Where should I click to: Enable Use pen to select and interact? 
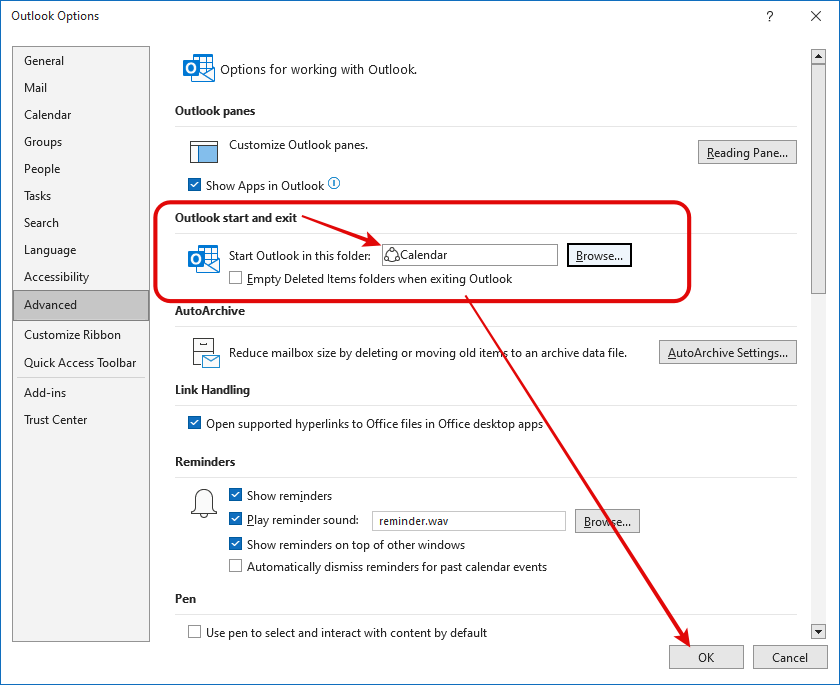pos(194,631)
